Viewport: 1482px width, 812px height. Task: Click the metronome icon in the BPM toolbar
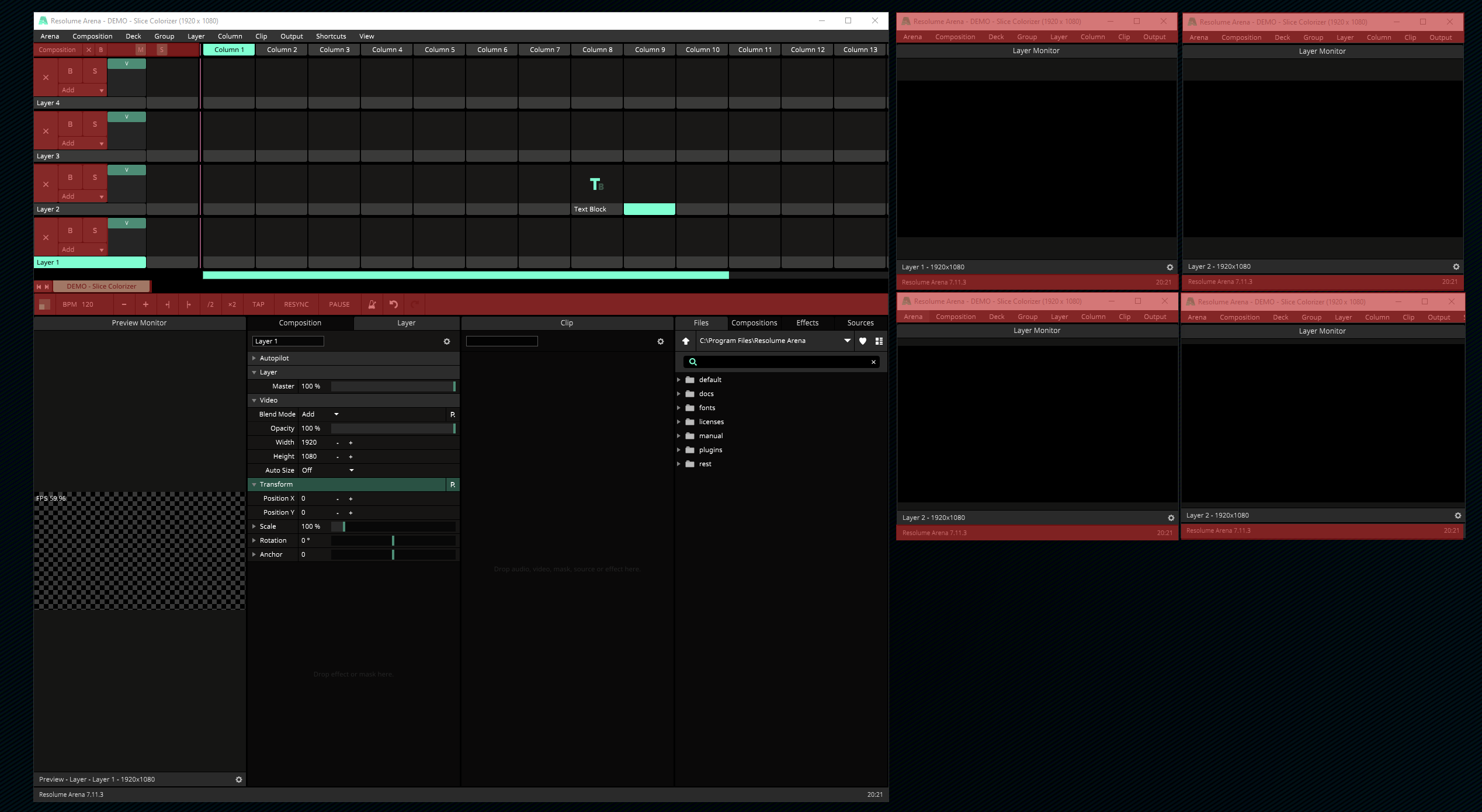tap(372, 304)
